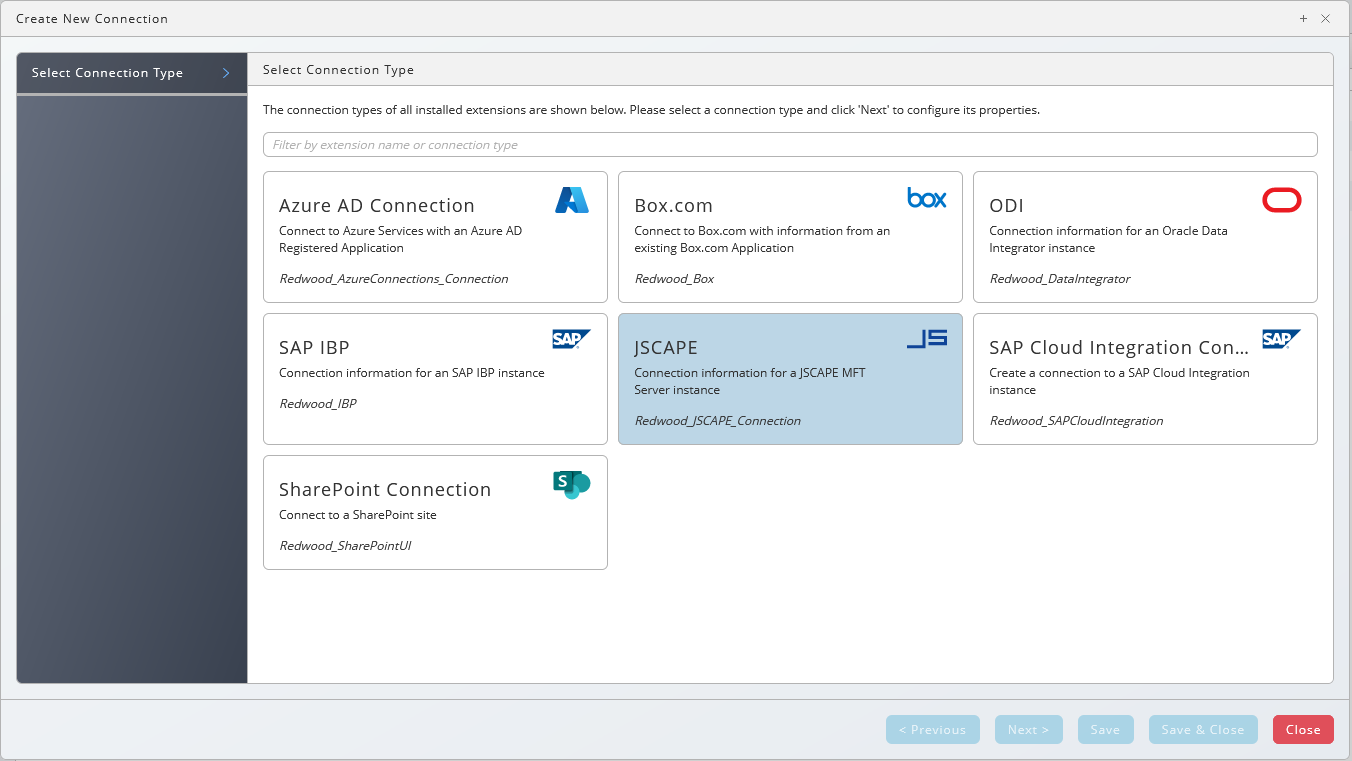
Task: Focus the extension name filter field
Action: (x=790, y=145)
